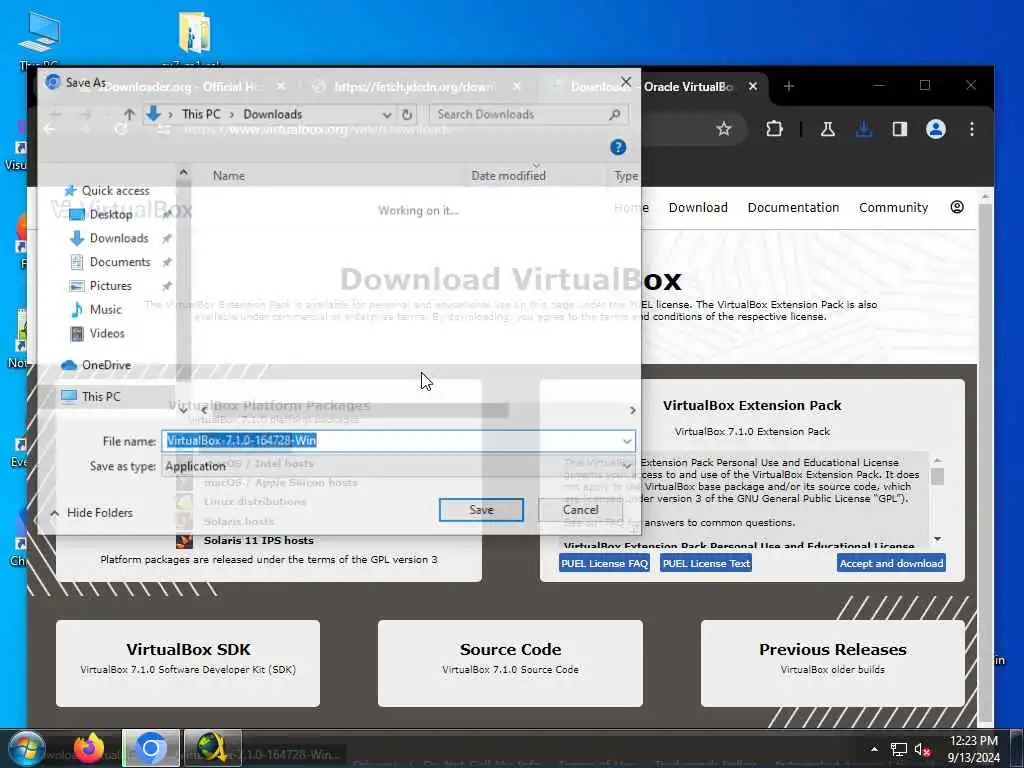Open the Source Code card
Image resolution: width=1024 pixels, height=768 pixels.
pyautogui.click(x=510, y=663)
